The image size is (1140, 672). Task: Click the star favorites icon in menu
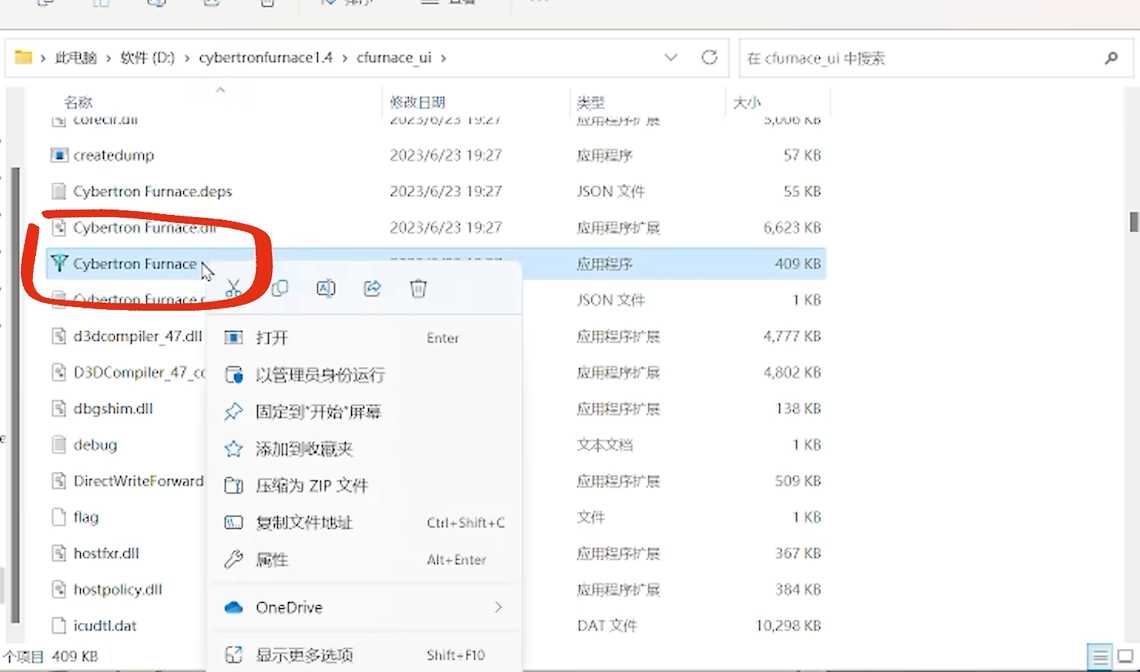click(233, 449)
